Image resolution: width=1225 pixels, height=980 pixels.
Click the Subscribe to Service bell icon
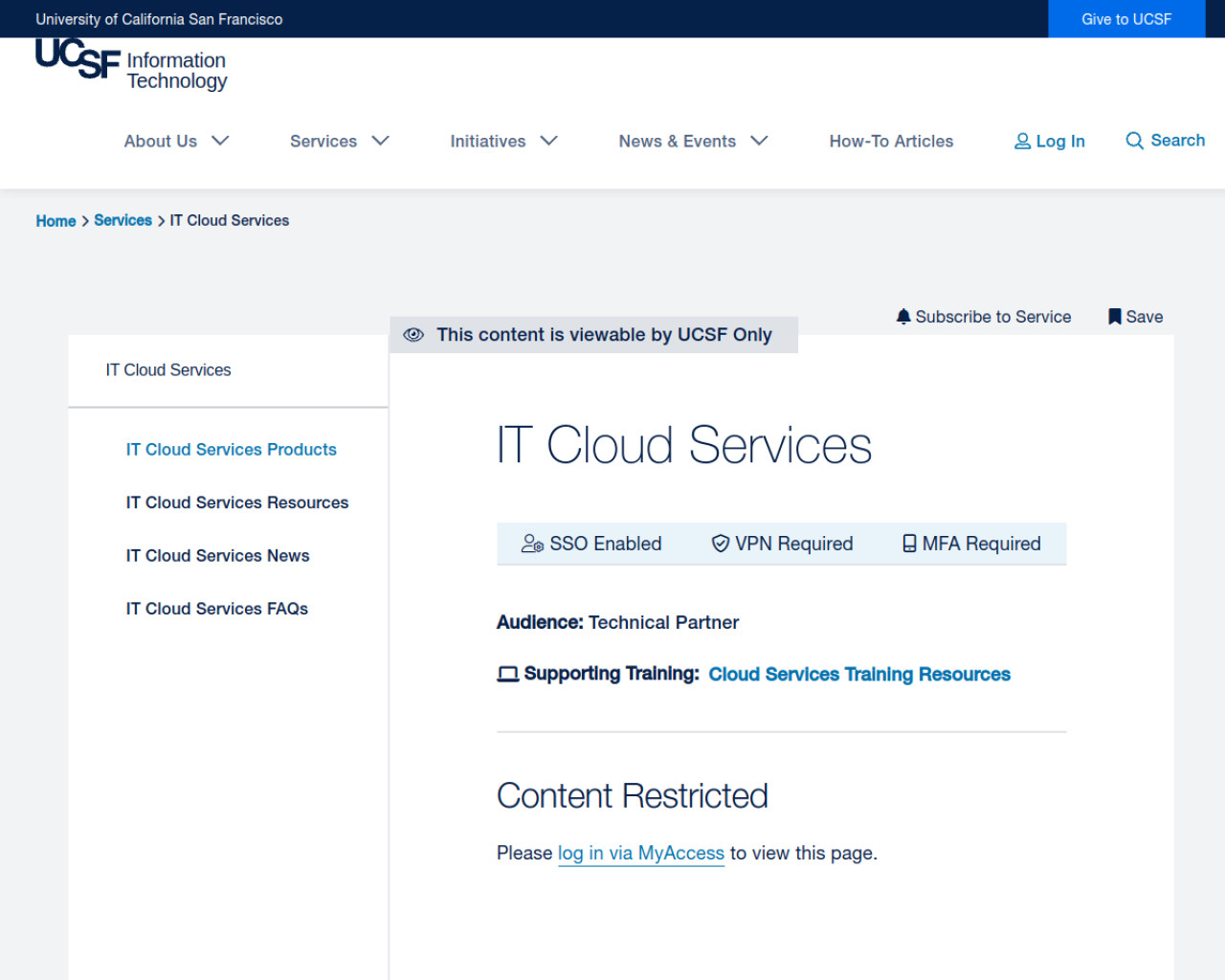click(x=903, y=317)
